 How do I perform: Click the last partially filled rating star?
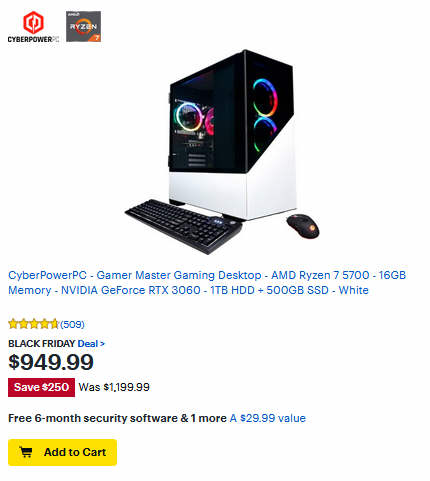[54, 324]
